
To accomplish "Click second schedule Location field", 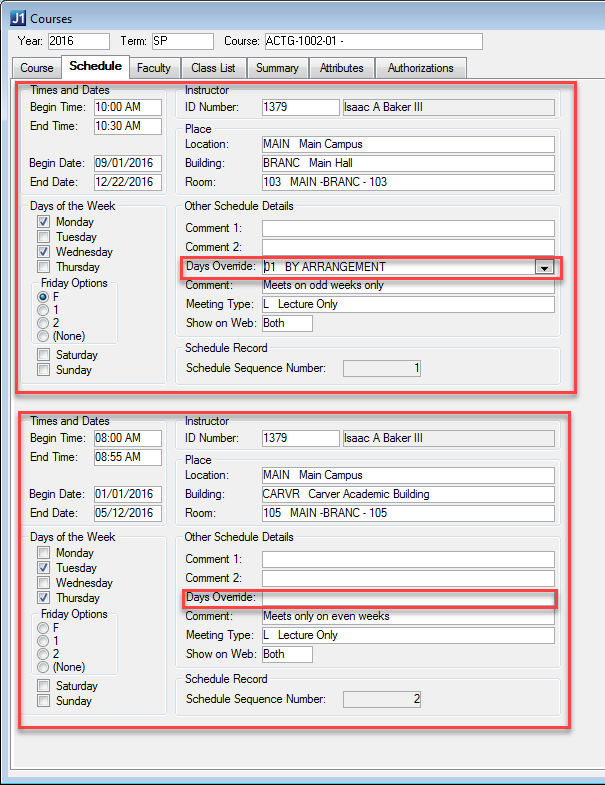I will (x=408, y=475).
